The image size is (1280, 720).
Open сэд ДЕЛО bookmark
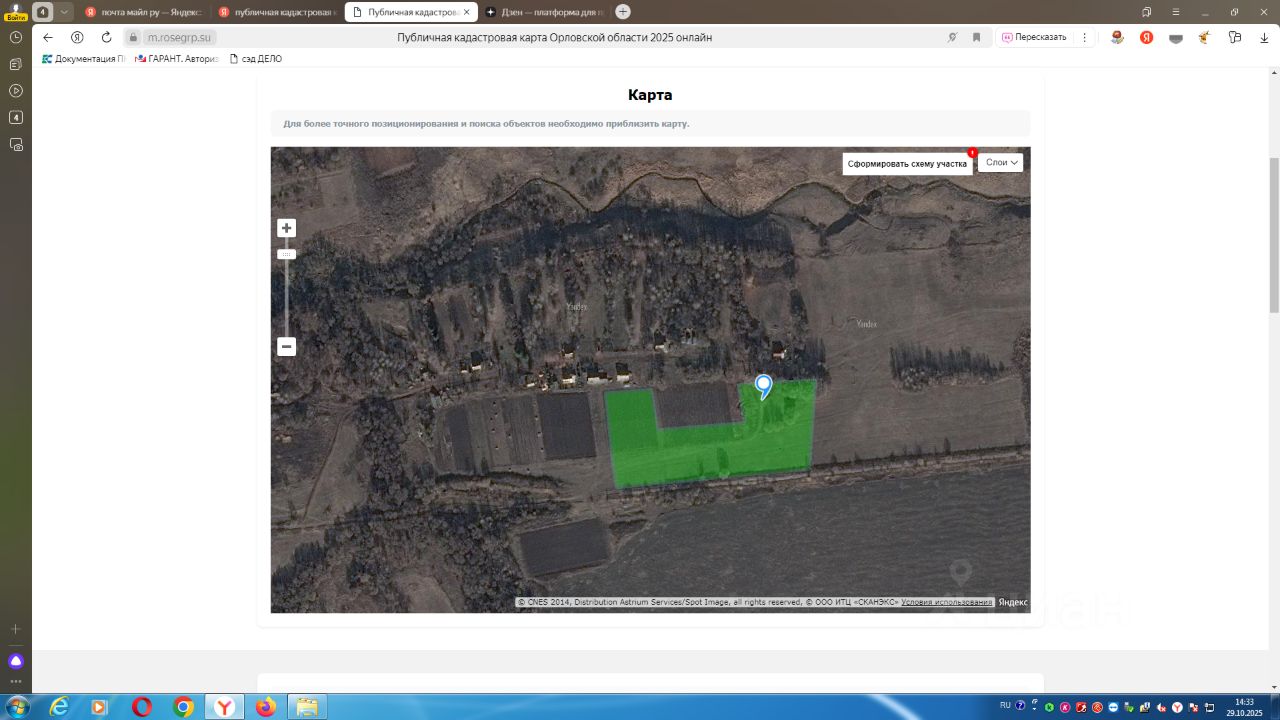point(256,59)
